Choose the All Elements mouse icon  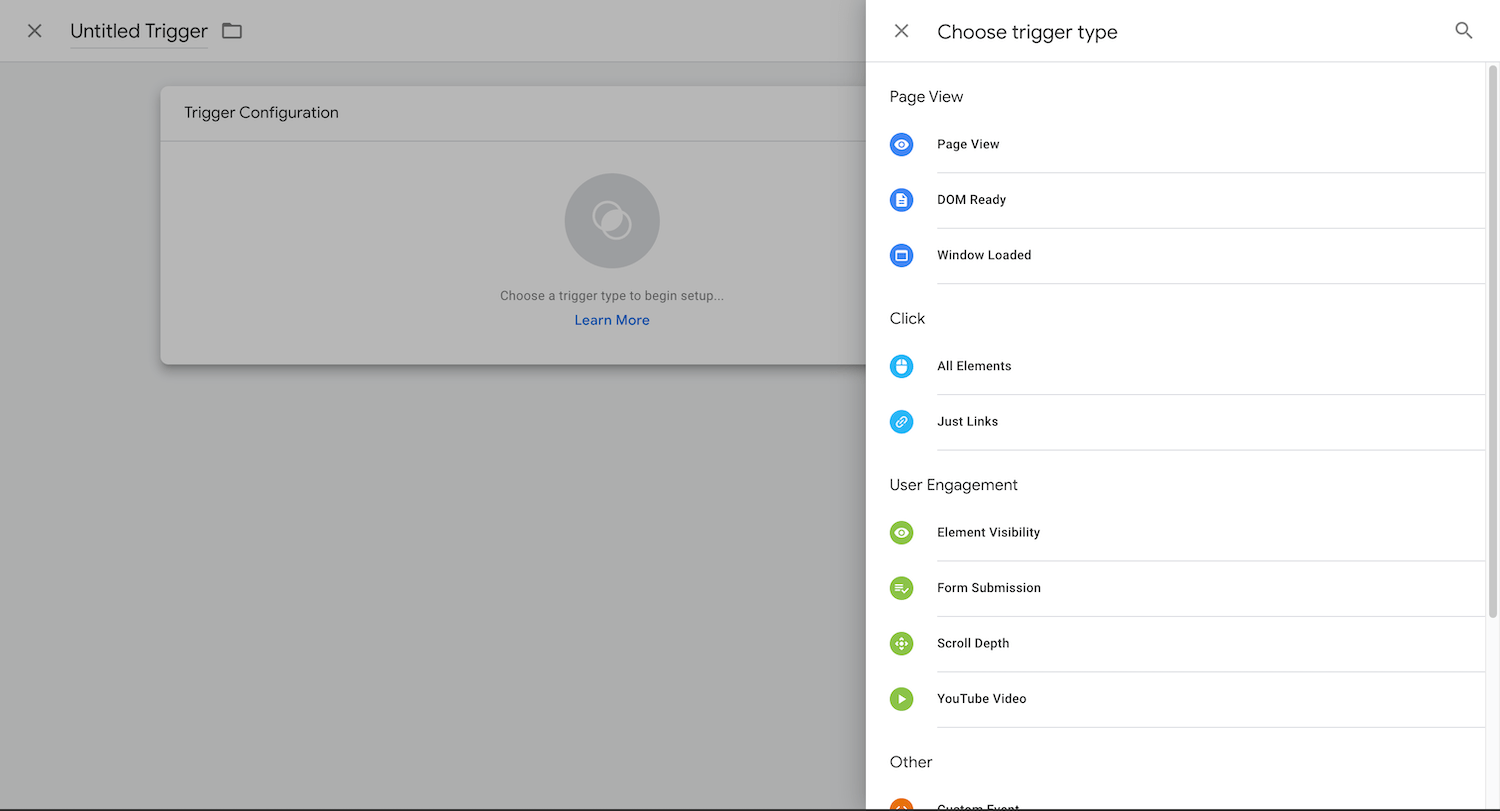[901, 367]
